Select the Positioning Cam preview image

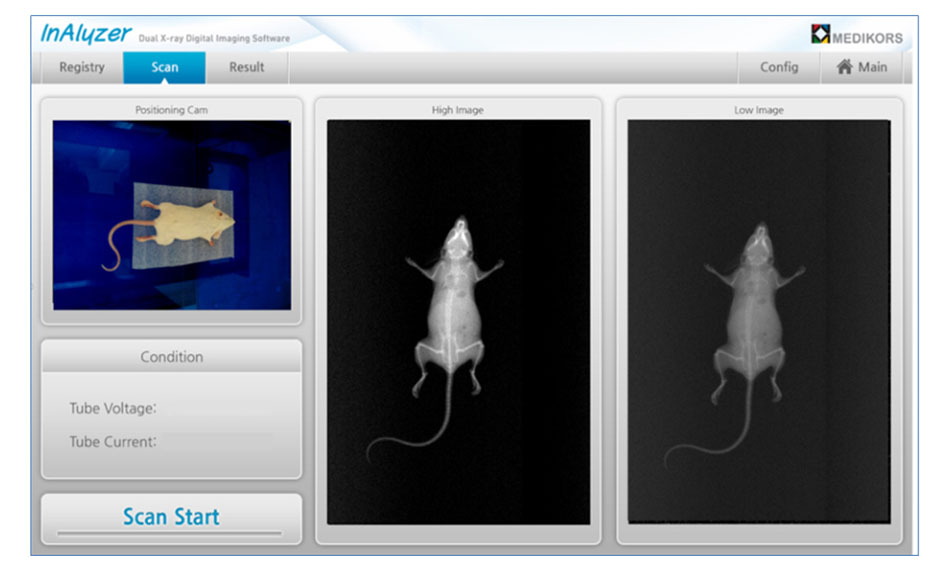(171, 215)
